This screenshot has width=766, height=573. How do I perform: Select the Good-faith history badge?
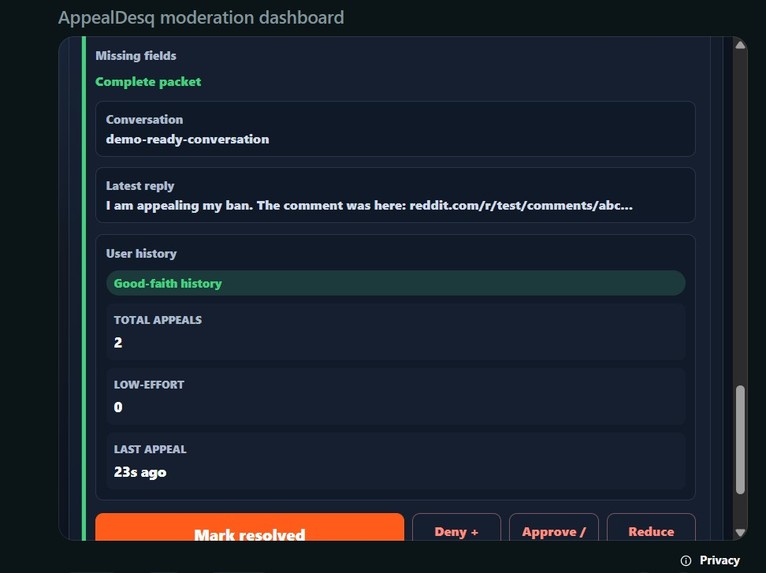click(396, 283)
